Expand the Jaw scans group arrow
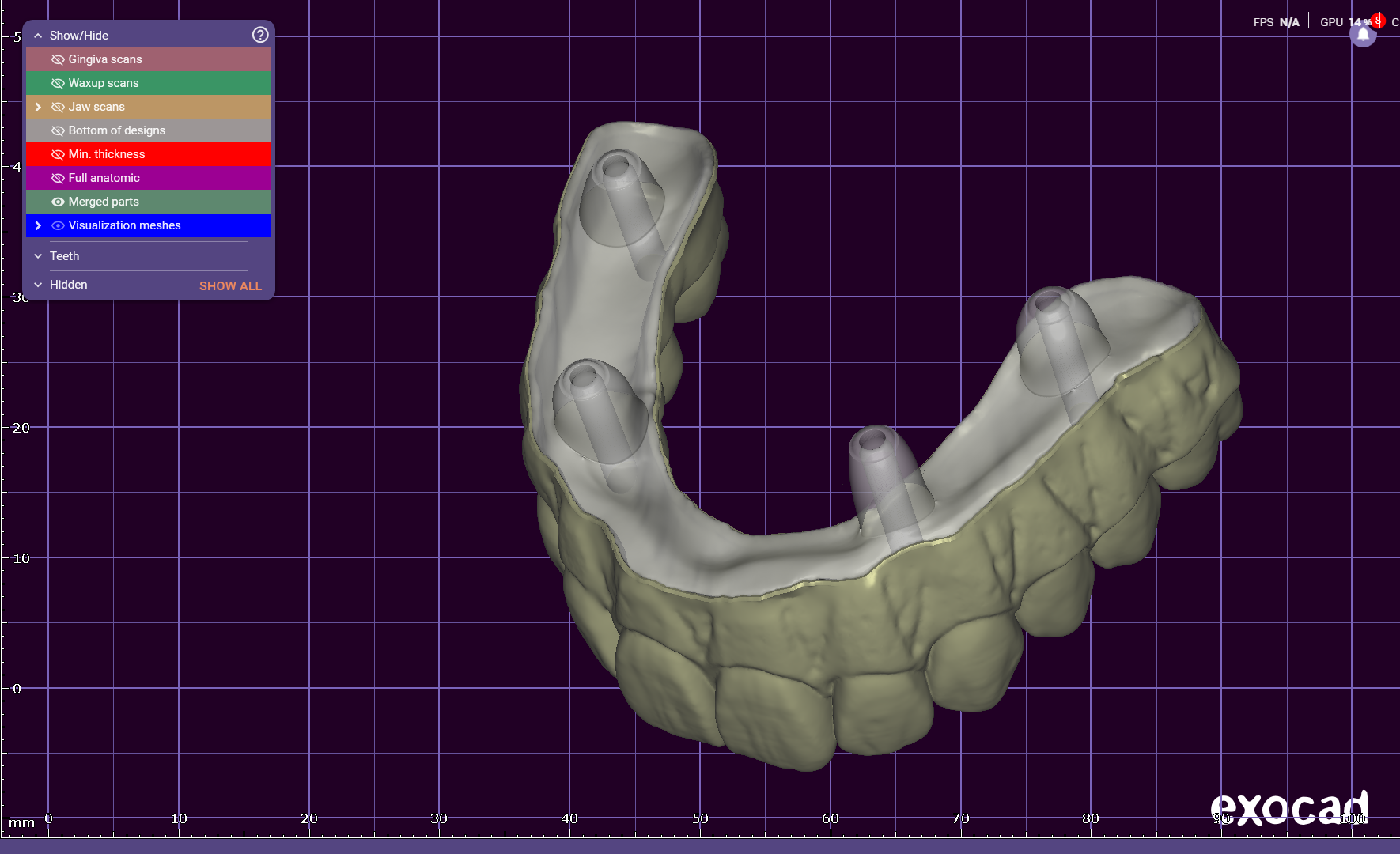Screen dimensions: 1400x854 click(x=38, y=107)
